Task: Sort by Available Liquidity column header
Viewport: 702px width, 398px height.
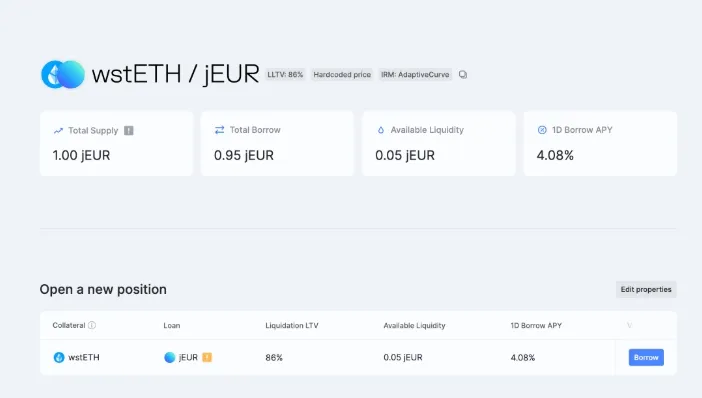Action: tap(414, 325)
